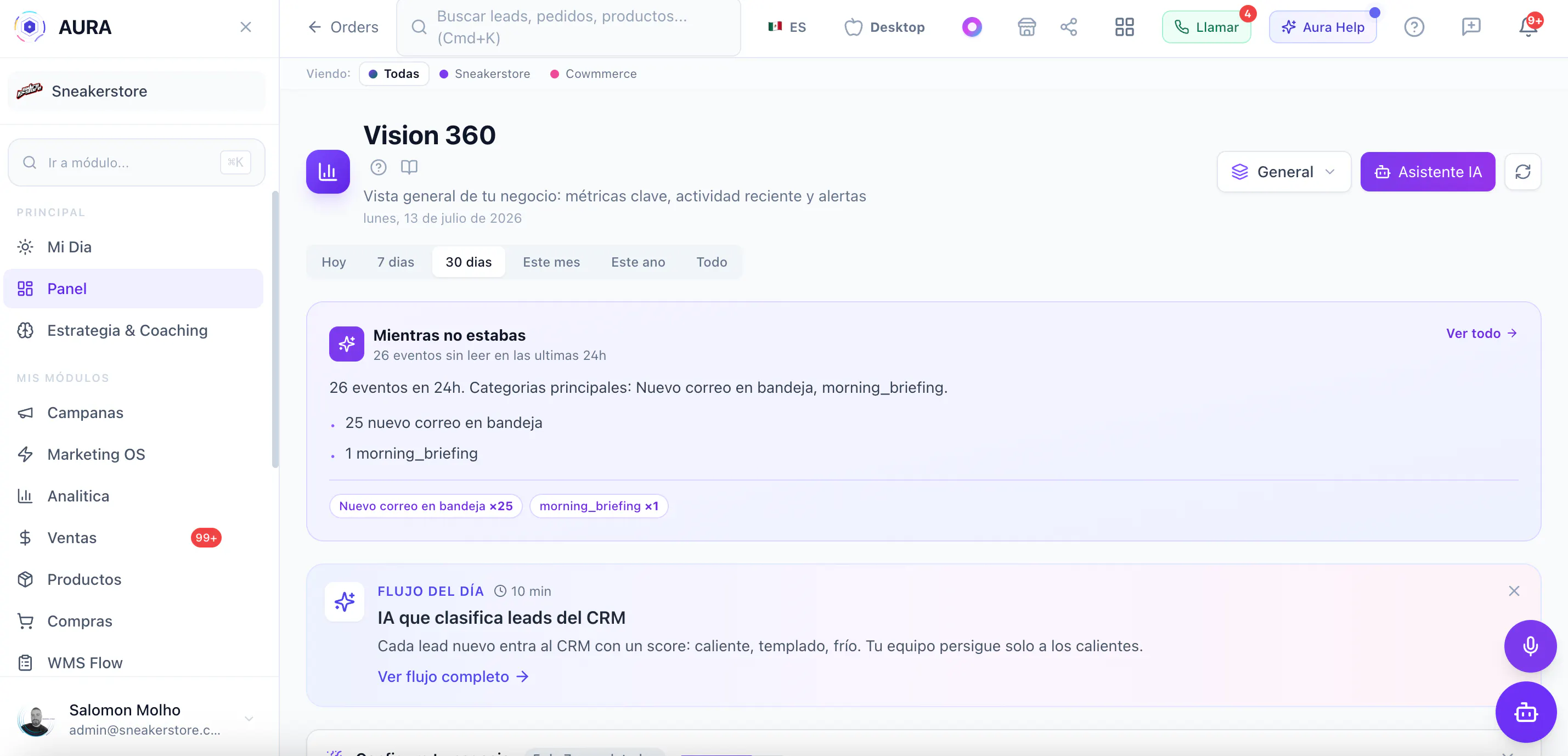Open the notifications bell
Viewport: 1568px width, 756px height.
(1528, 27)
